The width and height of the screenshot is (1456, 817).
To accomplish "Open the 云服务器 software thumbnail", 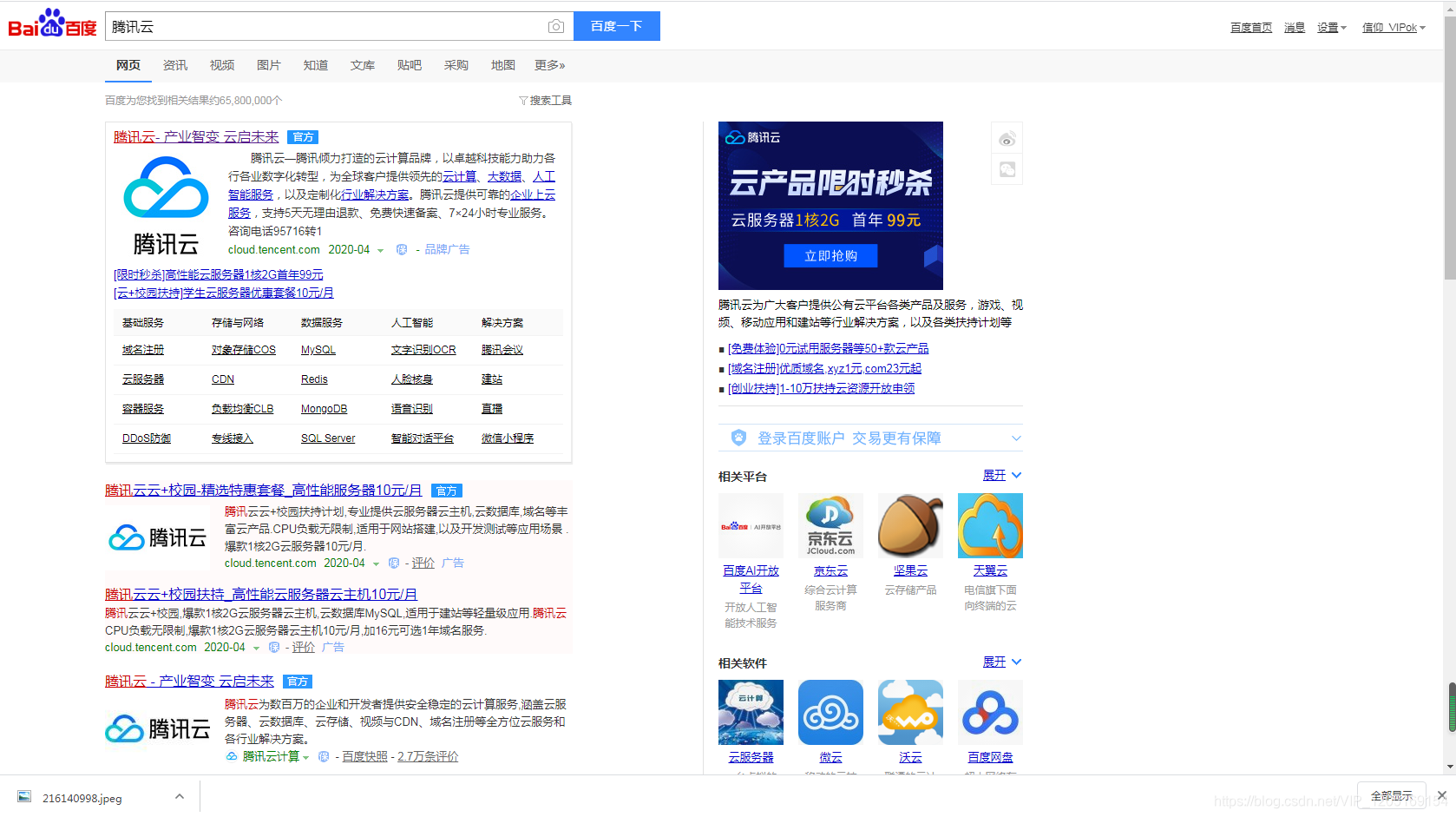I will coord(751,712).
